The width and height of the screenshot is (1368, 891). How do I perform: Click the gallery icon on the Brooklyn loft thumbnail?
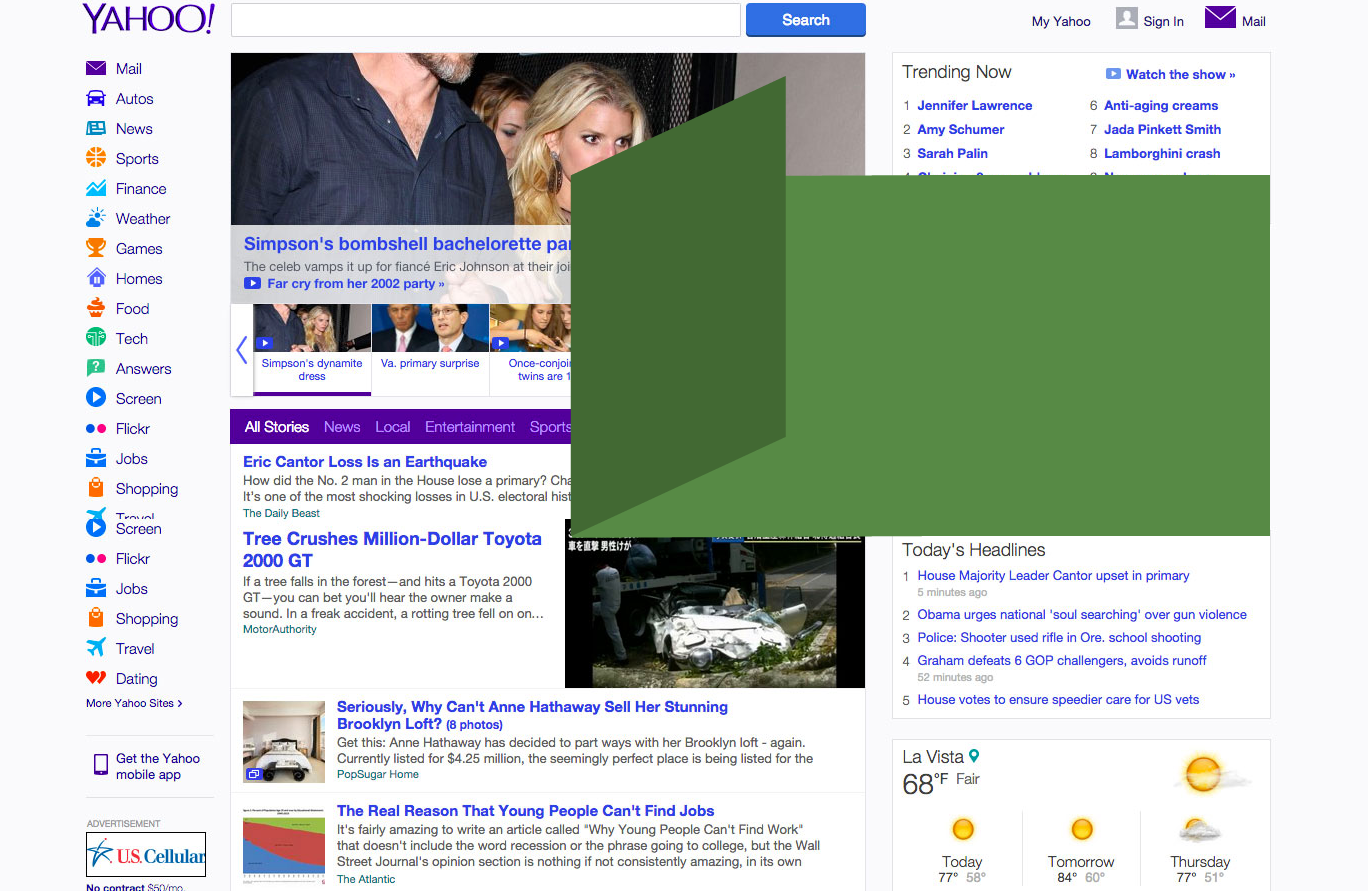click(254, 774)
